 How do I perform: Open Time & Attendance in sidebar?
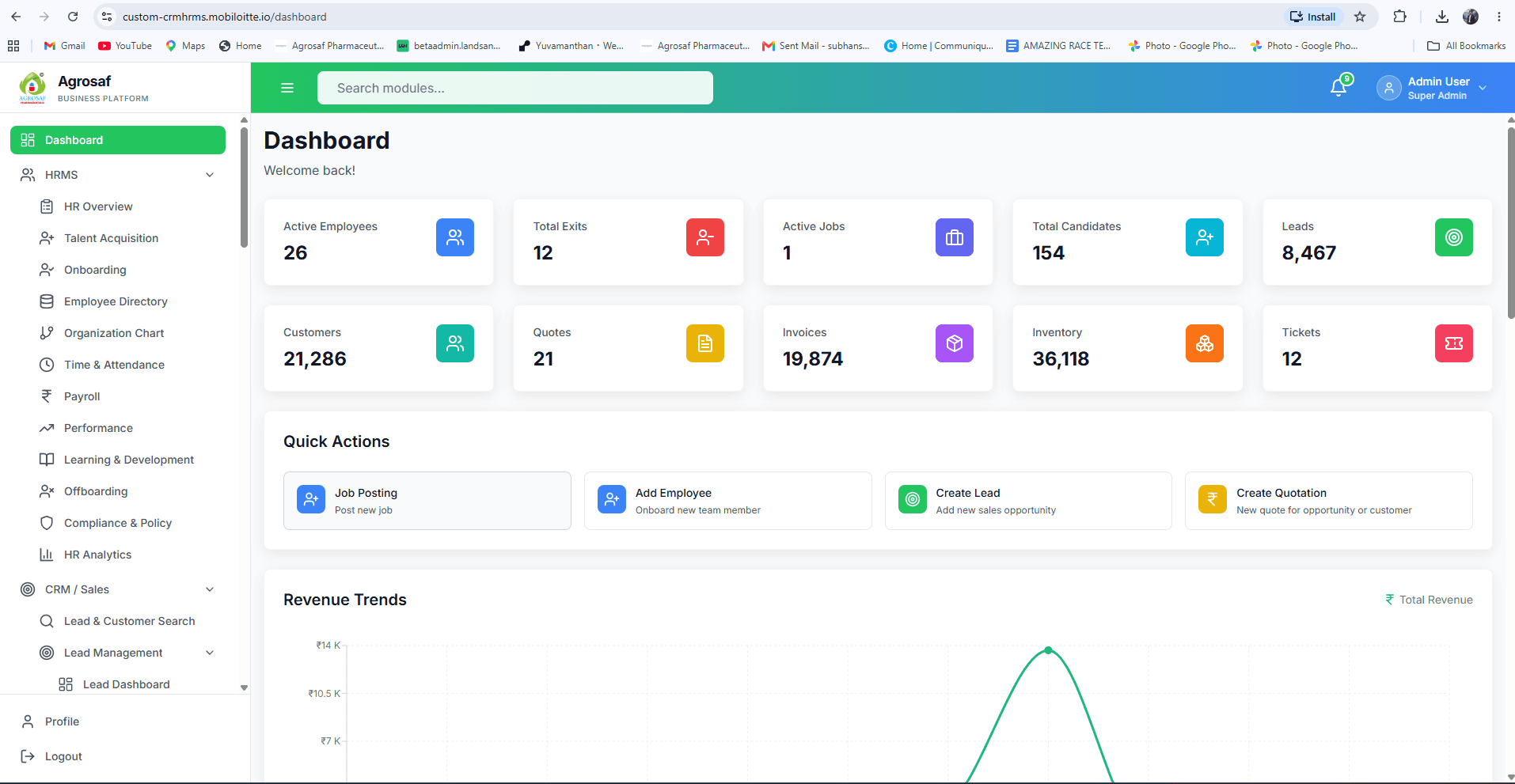(127, 365)
